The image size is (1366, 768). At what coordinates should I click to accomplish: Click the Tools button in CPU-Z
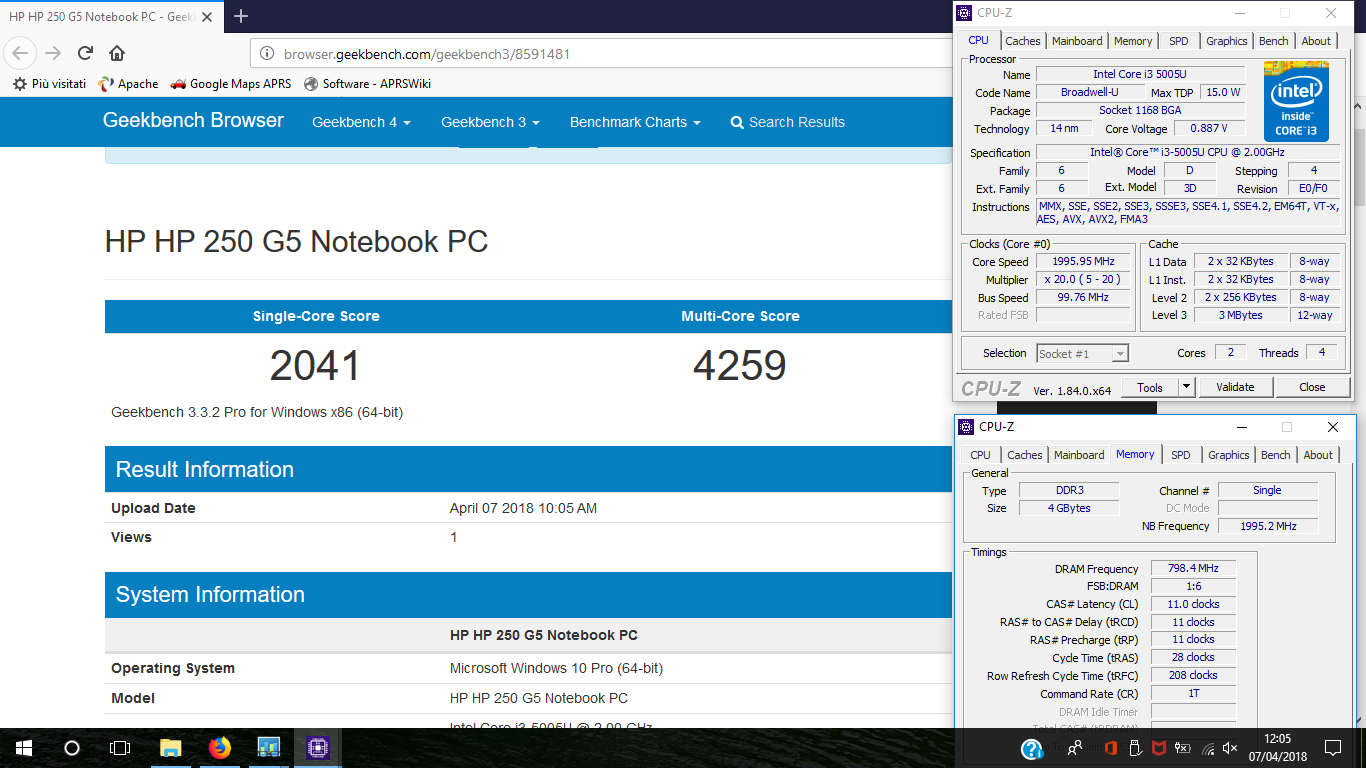[x=1150, y=387]
